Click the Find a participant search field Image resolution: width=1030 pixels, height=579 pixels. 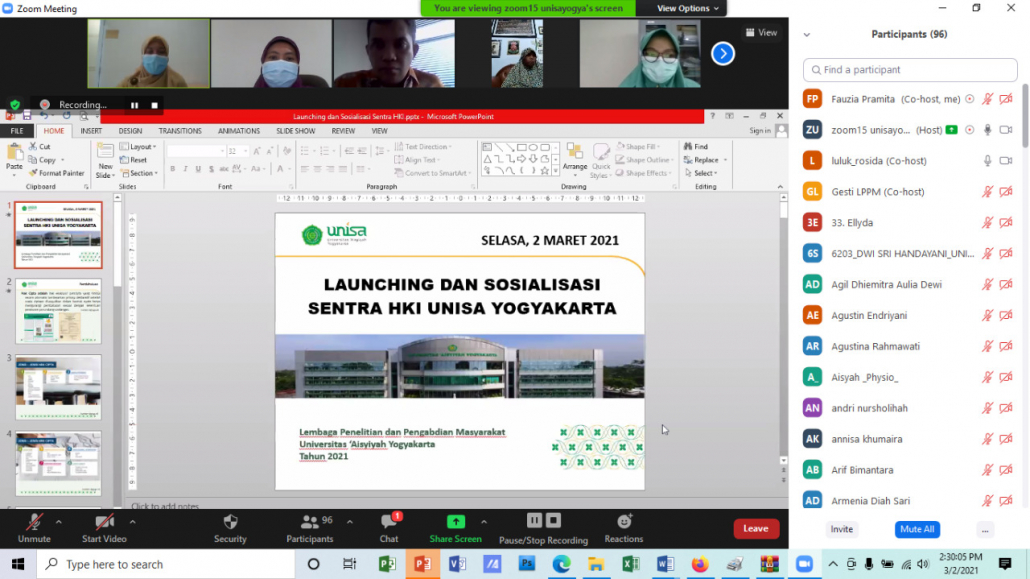(910, 70)
